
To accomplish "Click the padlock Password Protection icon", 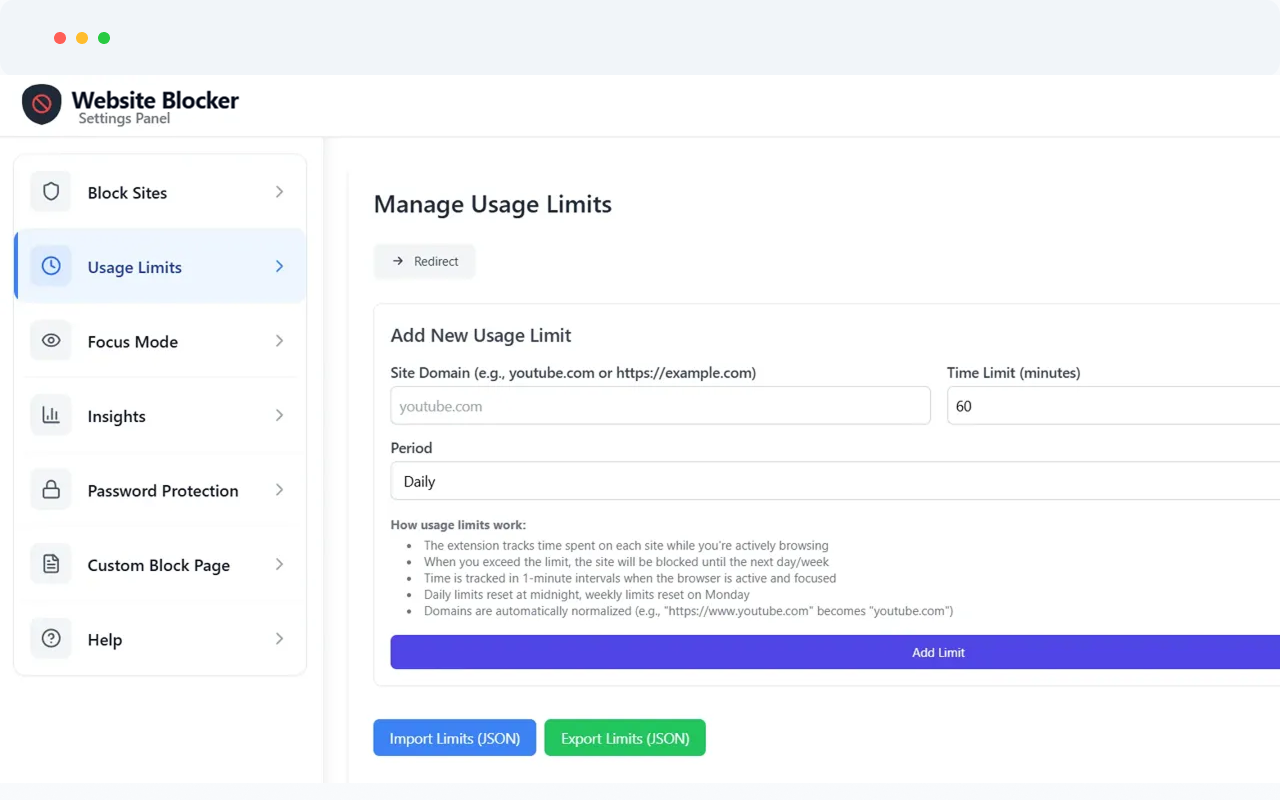I will click(51, 490).
